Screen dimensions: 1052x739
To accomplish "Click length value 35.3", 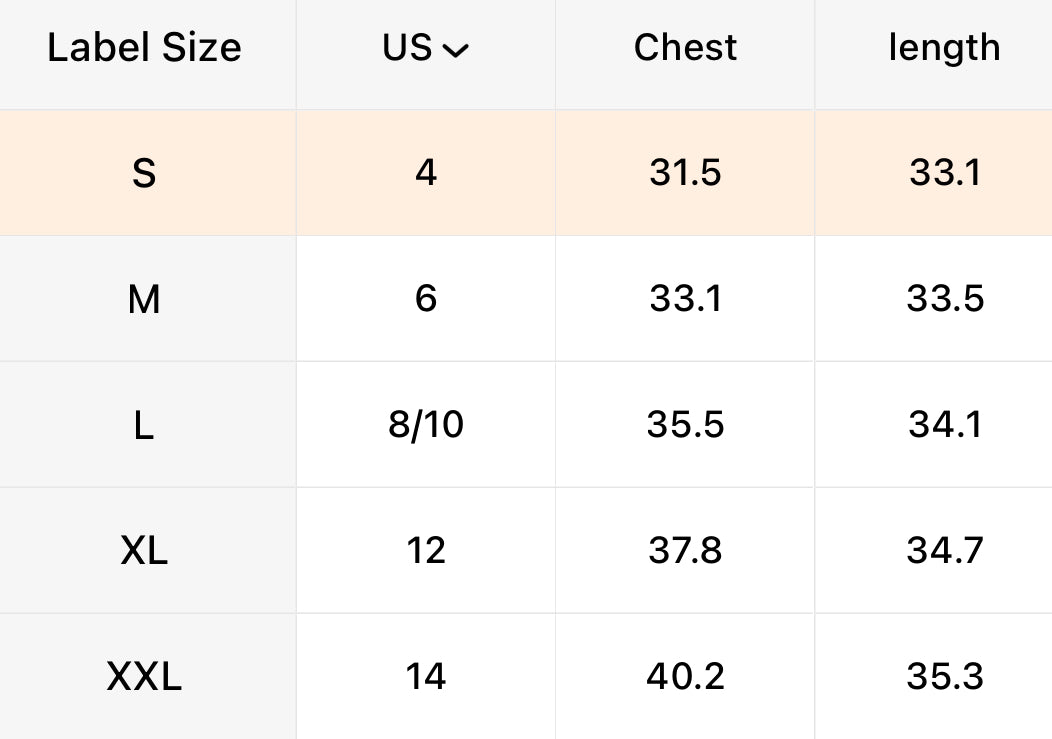I will (945, 677).
